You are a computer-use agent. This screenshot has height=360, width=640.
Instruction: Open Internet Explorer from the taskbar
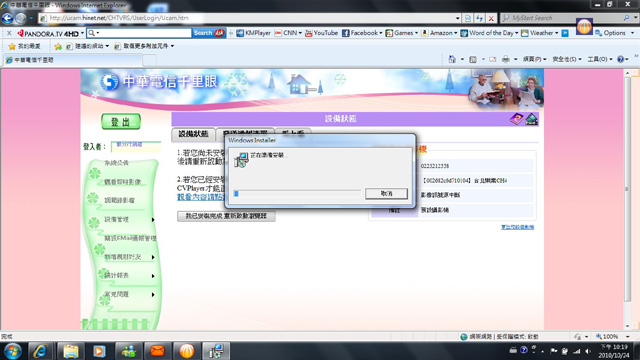[40, 351]
